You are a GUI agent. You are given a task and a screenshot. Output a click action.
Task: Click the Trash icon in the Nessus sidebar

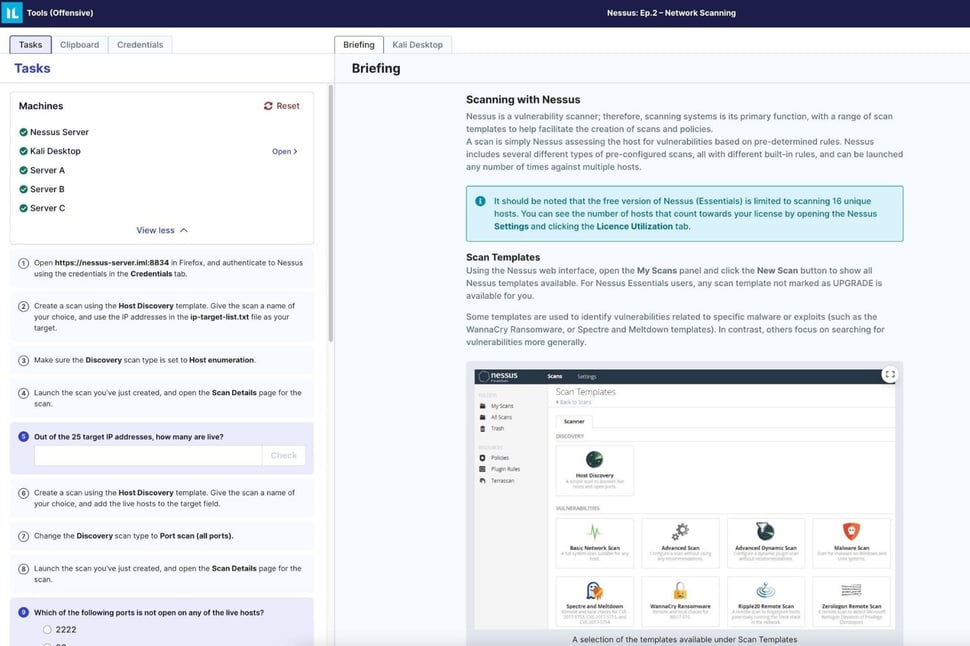(x=483, y=428)
